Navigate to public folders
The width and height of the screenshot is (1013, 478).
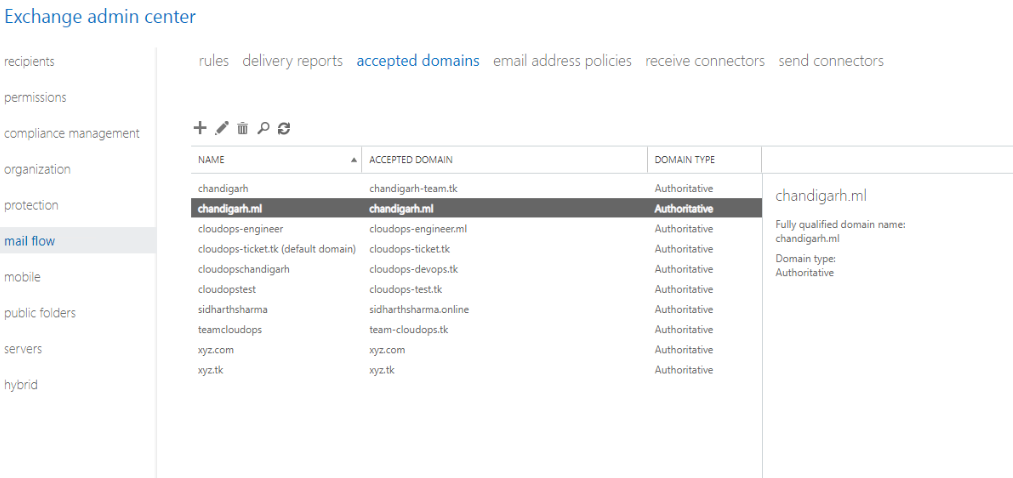[x=39, y=313]
